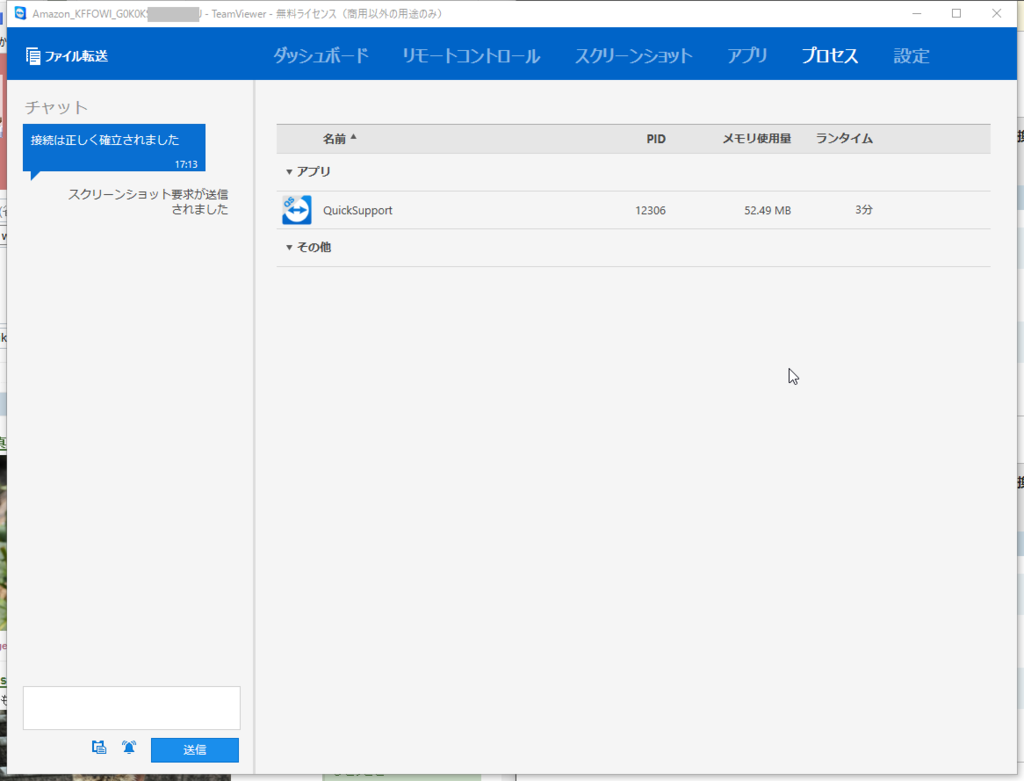Sort by ランタイム column header

coord(844,138)
